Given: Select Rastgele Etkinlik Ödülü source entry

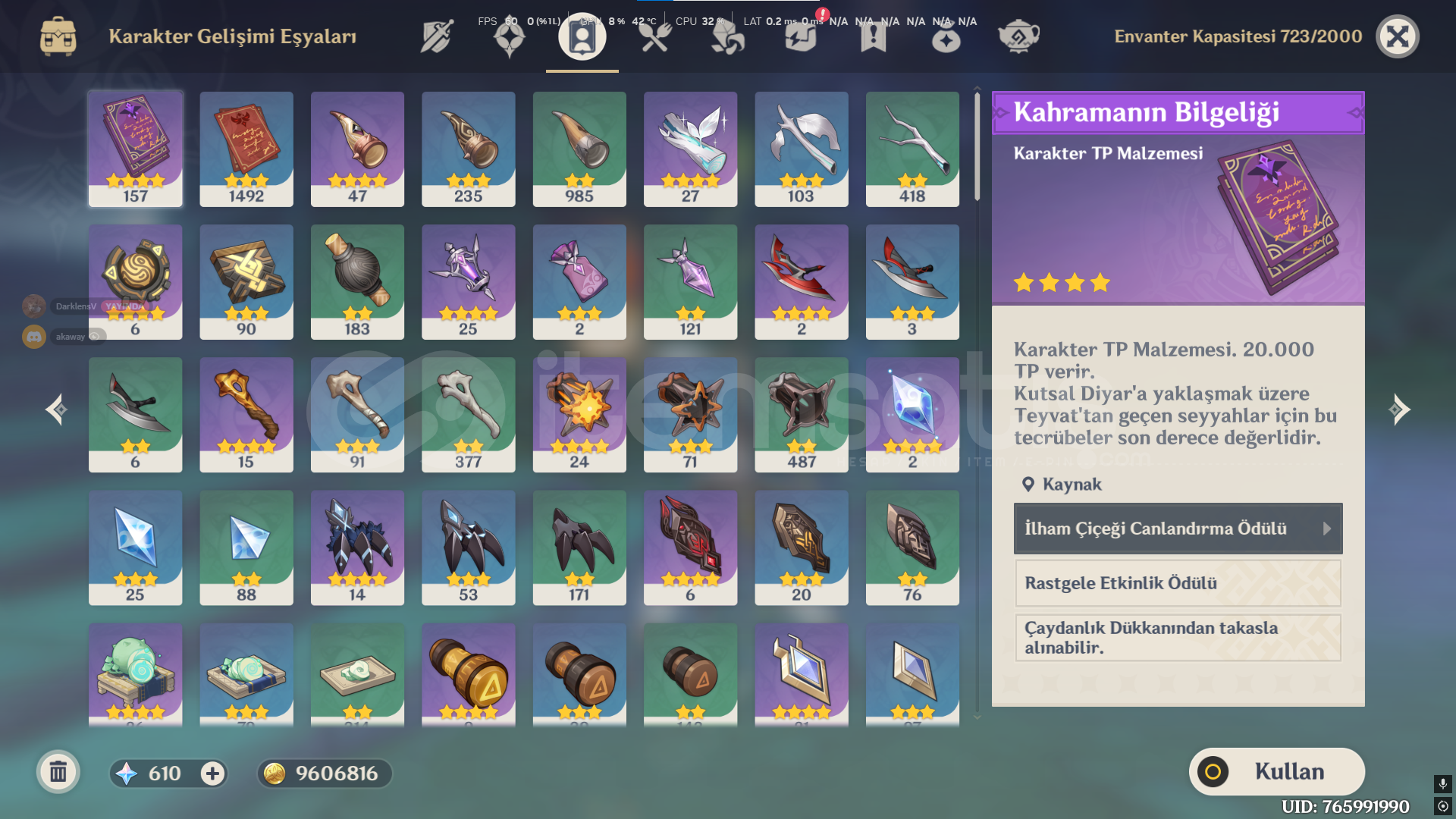Looking at the screenshot, I should [1178, 583].
